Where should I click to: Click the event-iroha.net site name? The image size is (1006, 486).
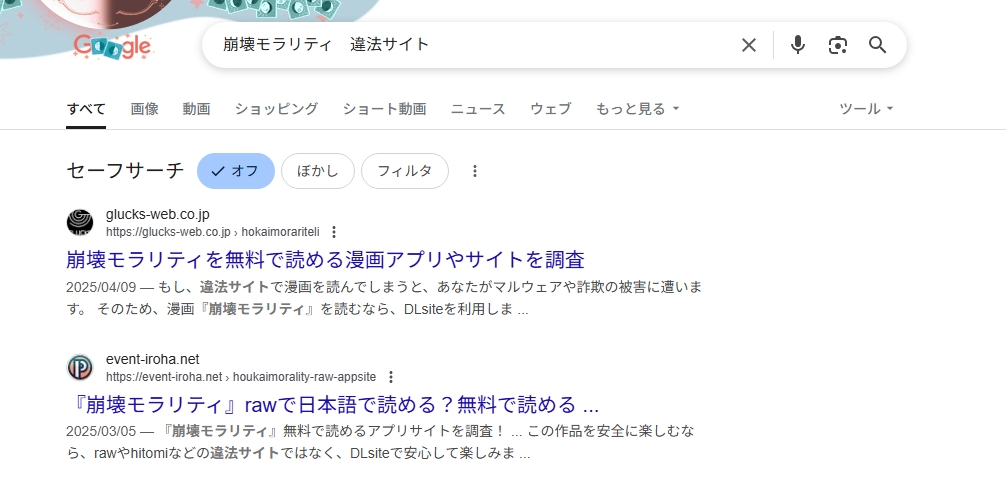click(153, 359)
